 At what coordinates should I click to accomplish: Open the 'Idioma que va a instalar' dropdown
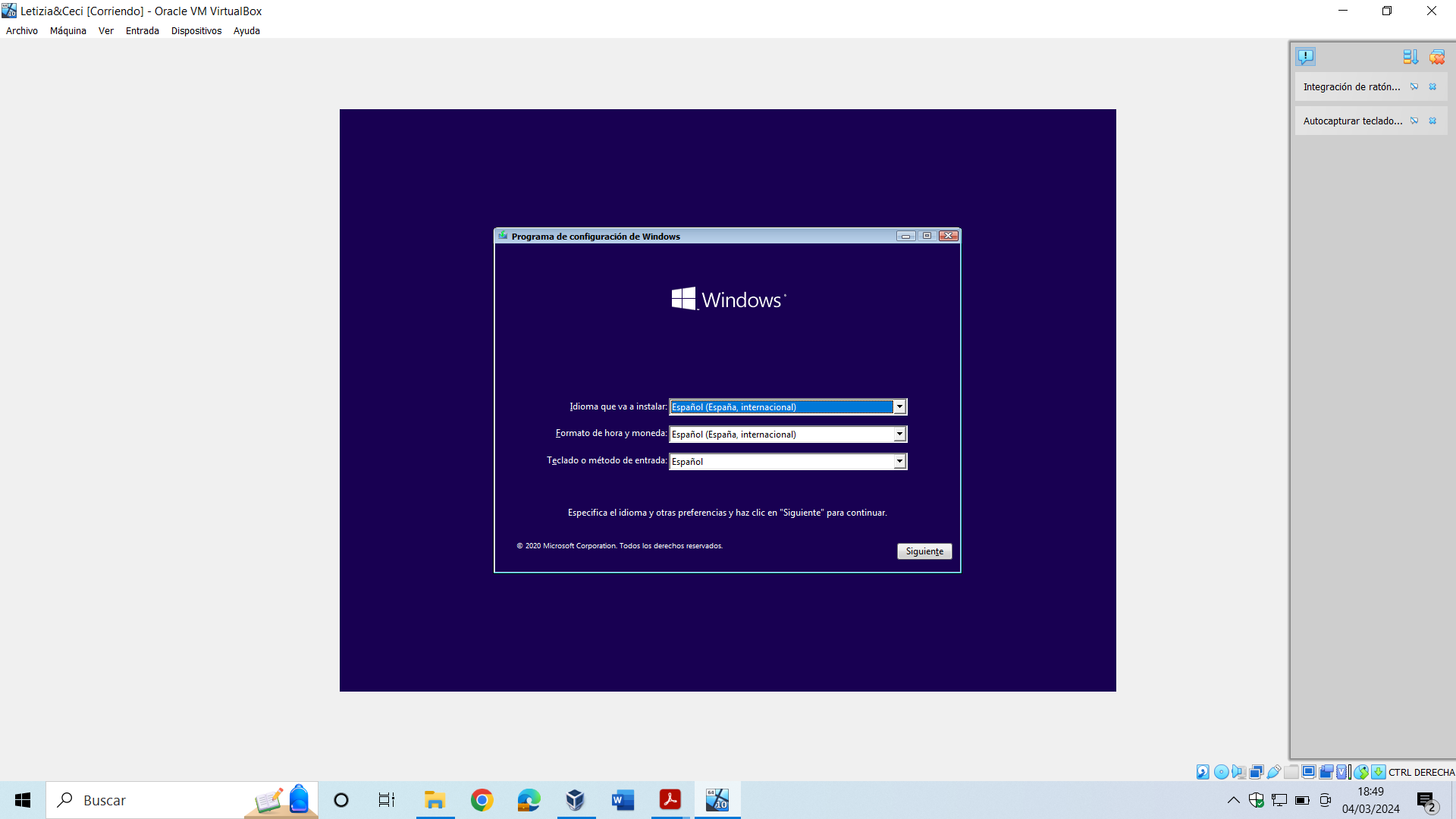[899, 407]
